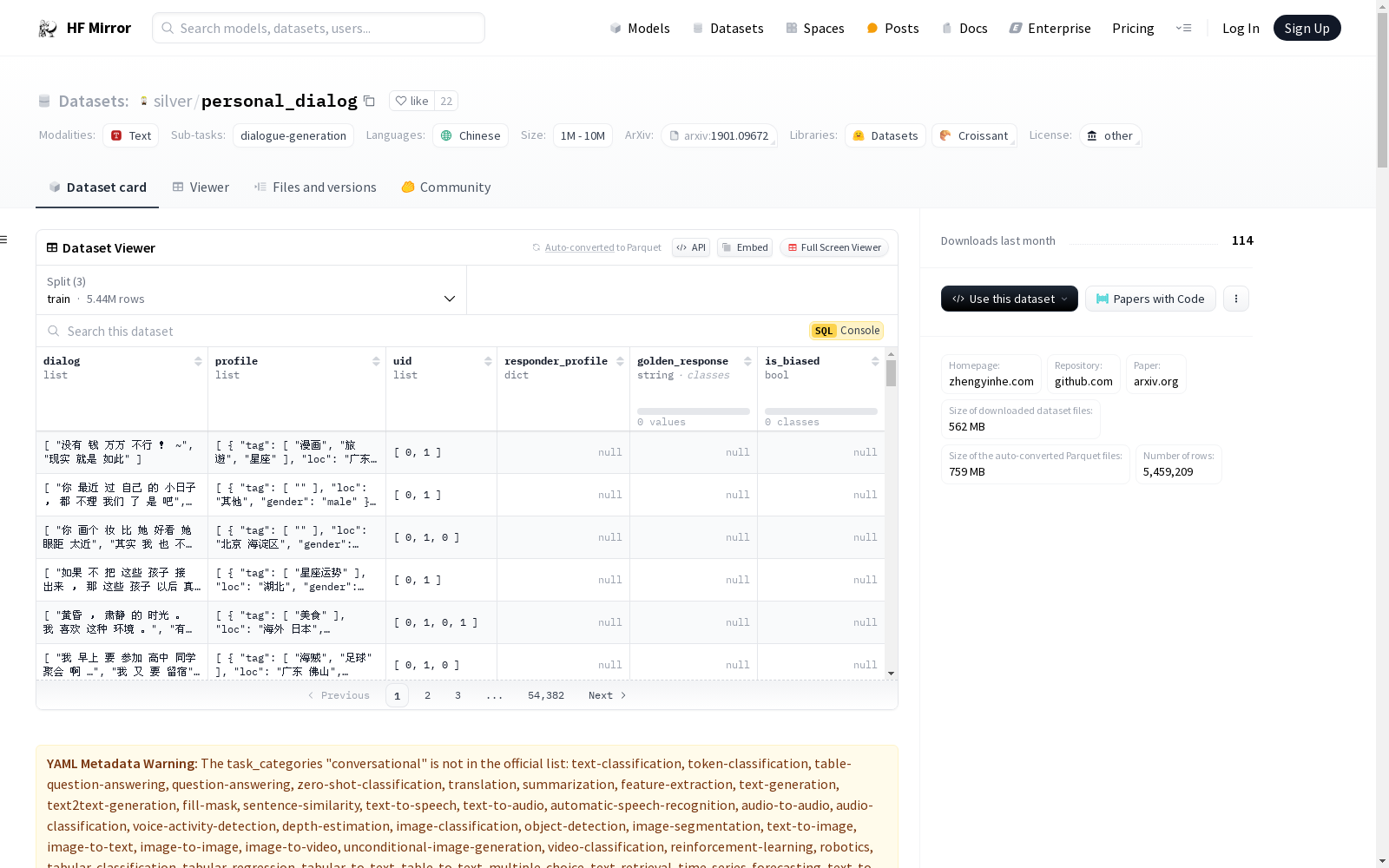The height and width of the screenshot is (868, 1389).
Task: Open the arxiv:1901.09672 tag
Action: point(719,135)
